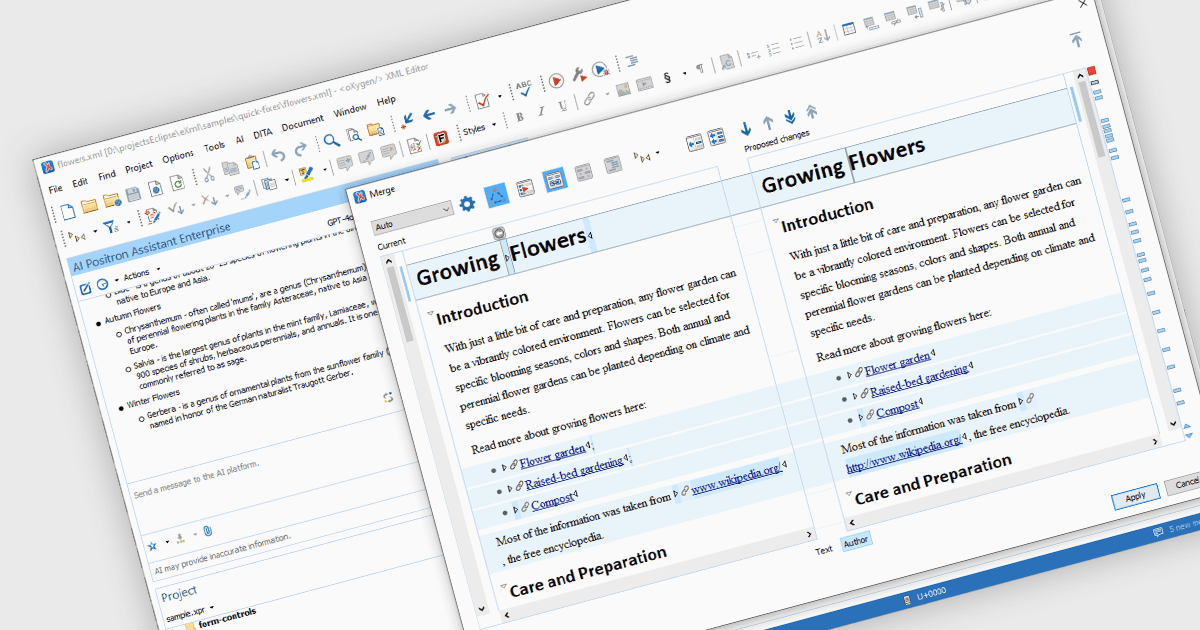Click the Last modification arrow icon
The width and height of the screenshot is (1200, 630).
[407, 120]
